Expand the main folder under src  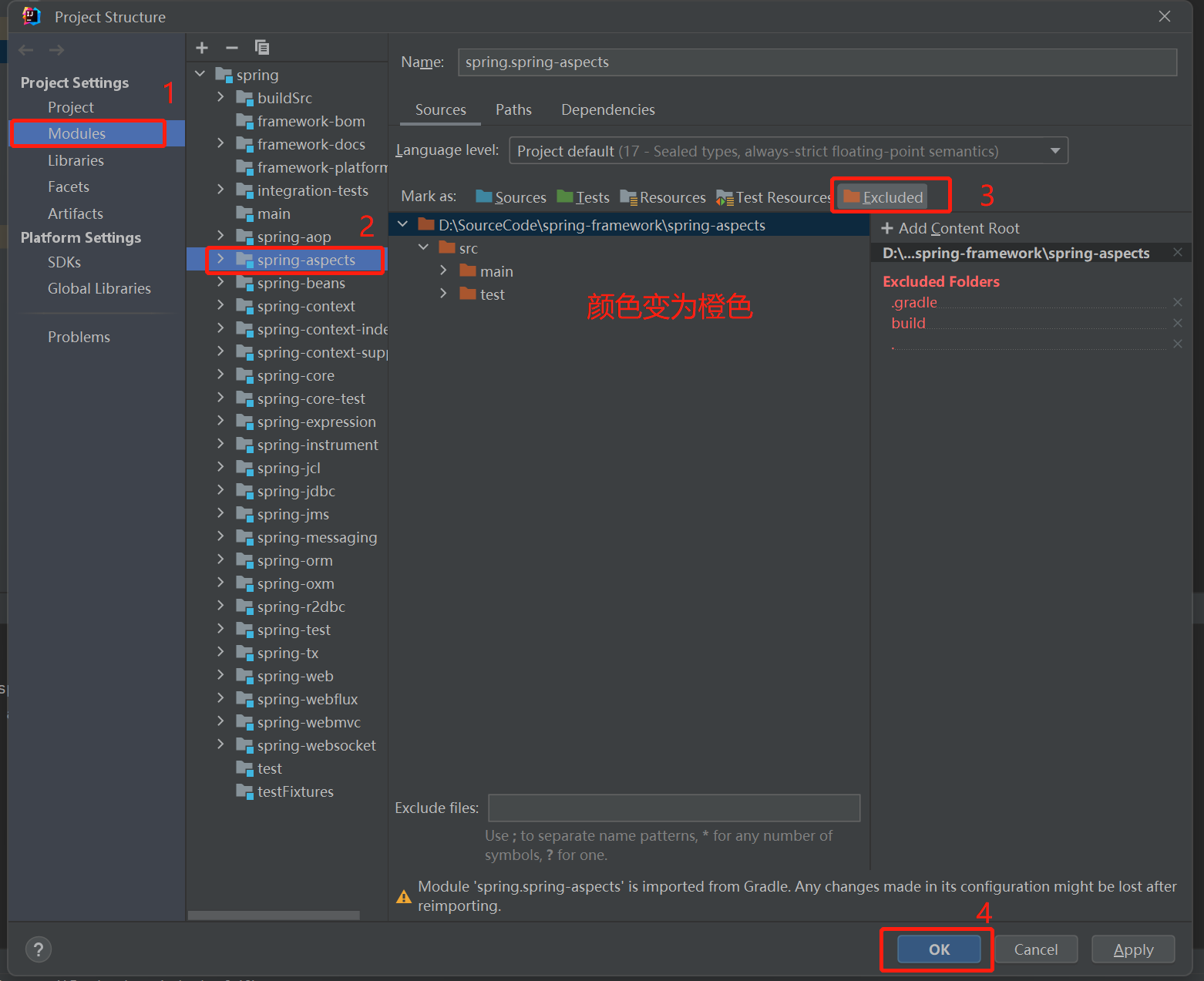tap(443, 270)
